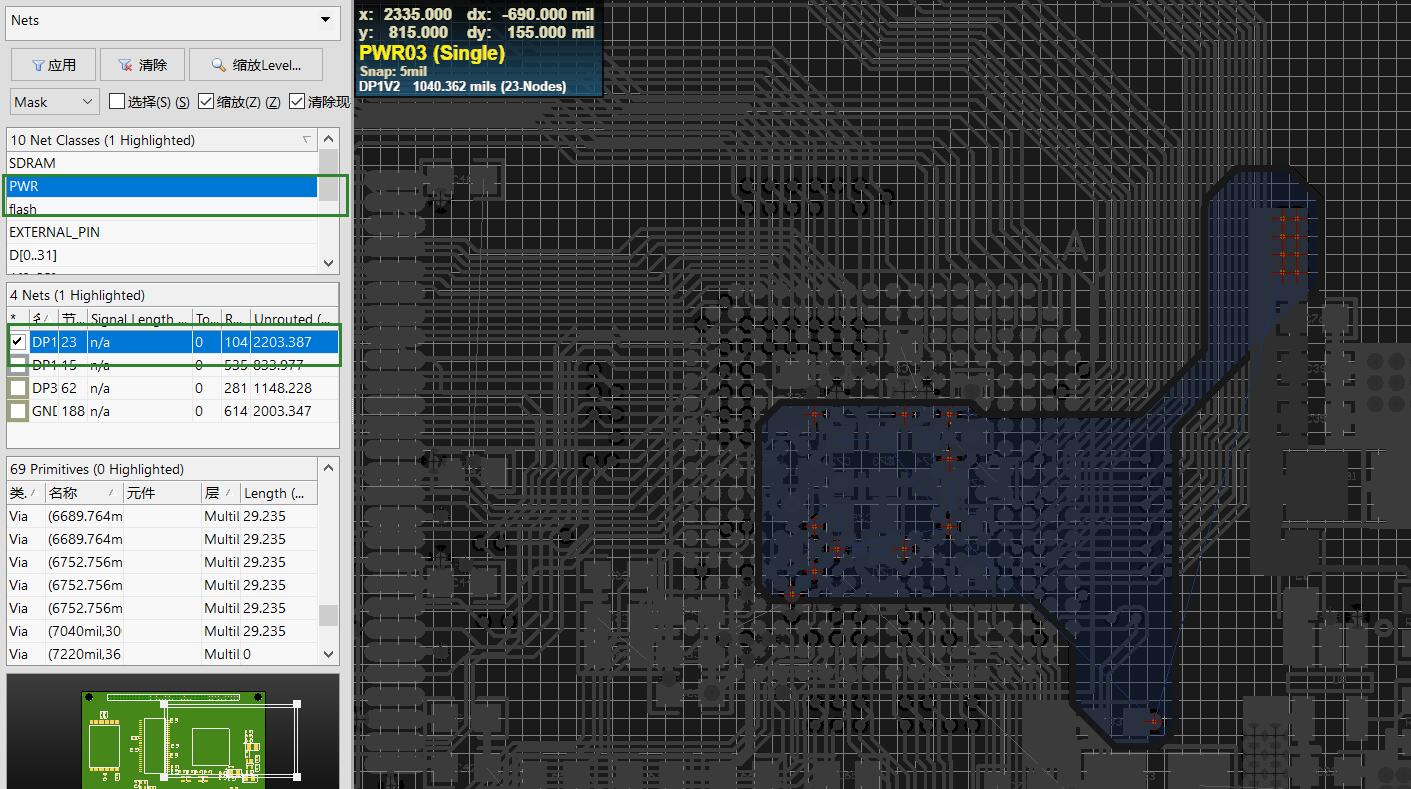Select the Via primitive at (7040mil,30
Viewport: 1411px width, 789px height.
point(162,631)
